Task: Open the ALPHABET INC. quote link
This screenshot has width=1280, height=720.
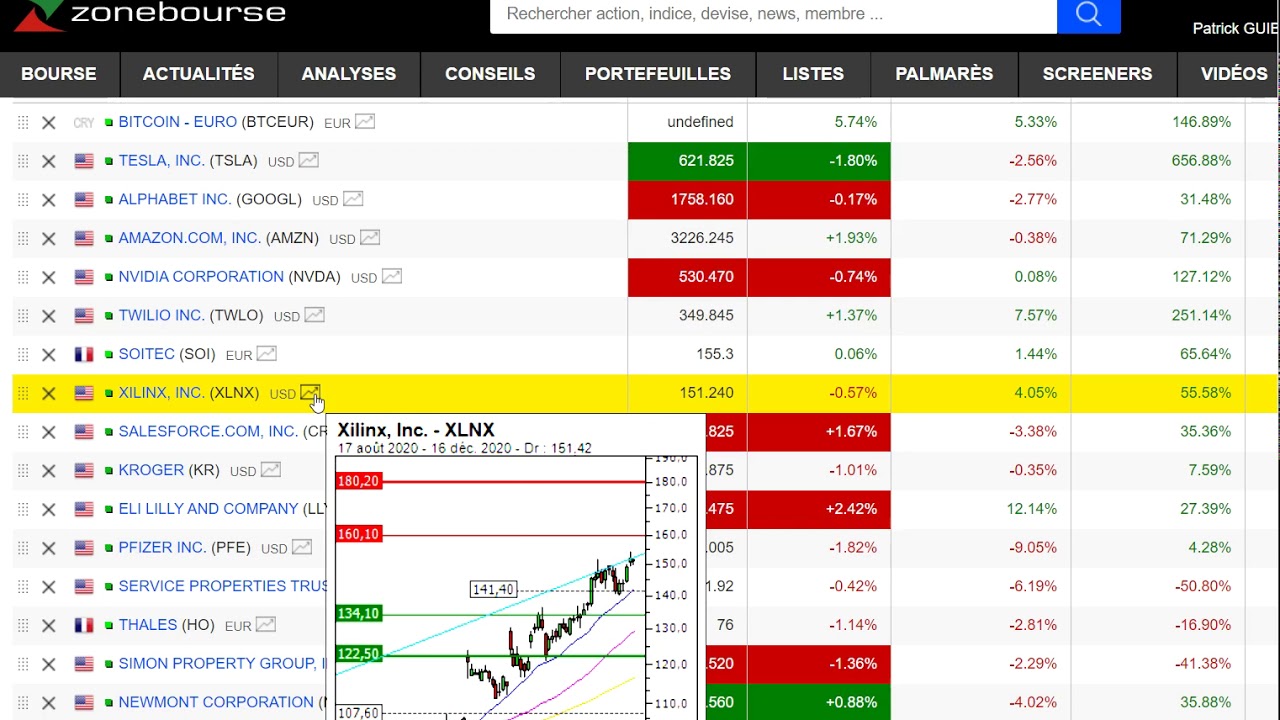Action: (x=175, y=199)
